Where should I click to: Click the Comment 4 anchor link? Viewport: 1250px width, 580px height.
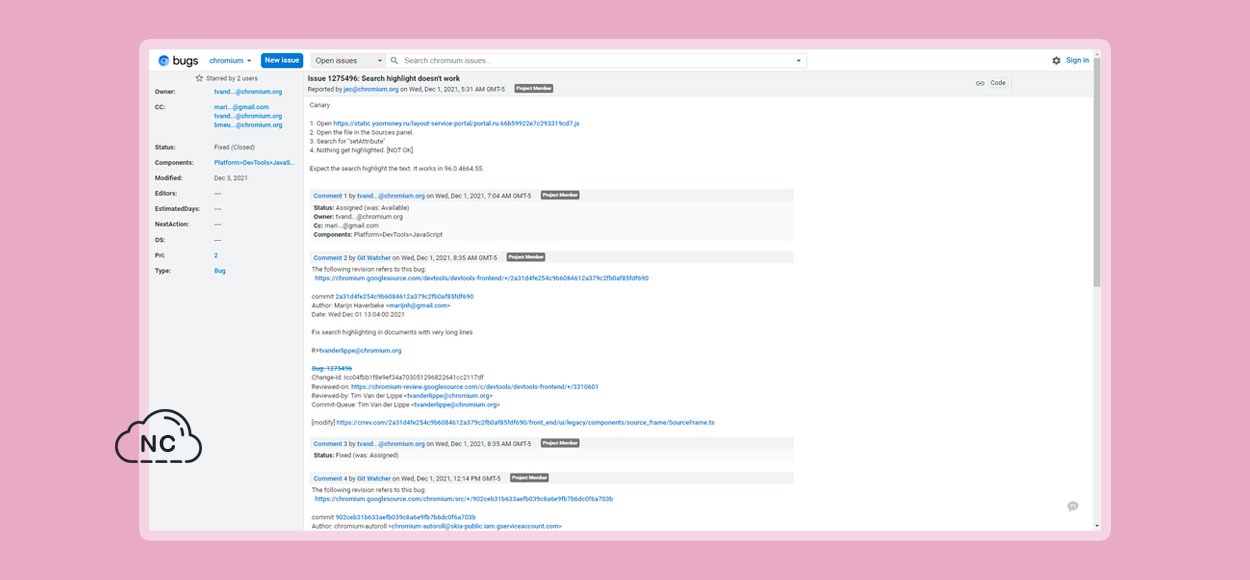[x=329, y=478]
